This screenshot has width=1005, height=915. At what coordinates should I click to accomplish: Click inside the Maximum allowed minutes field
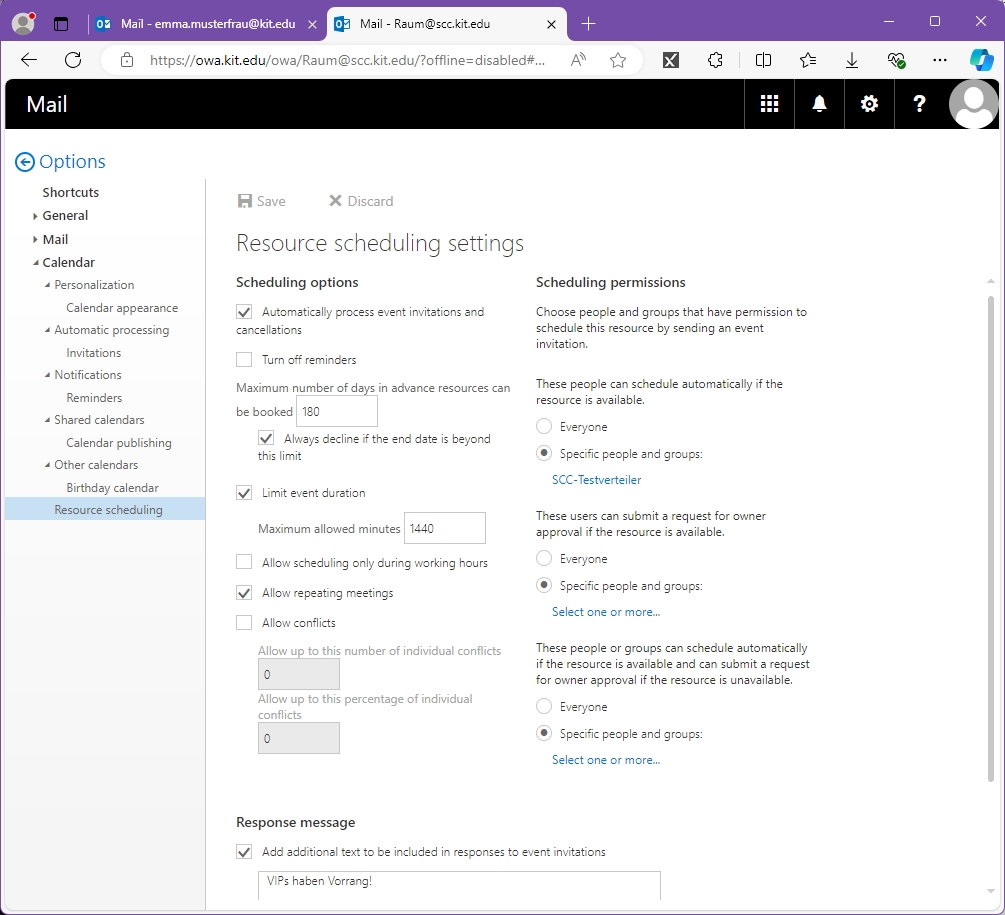pyautogui.click(x=444, y=528)
